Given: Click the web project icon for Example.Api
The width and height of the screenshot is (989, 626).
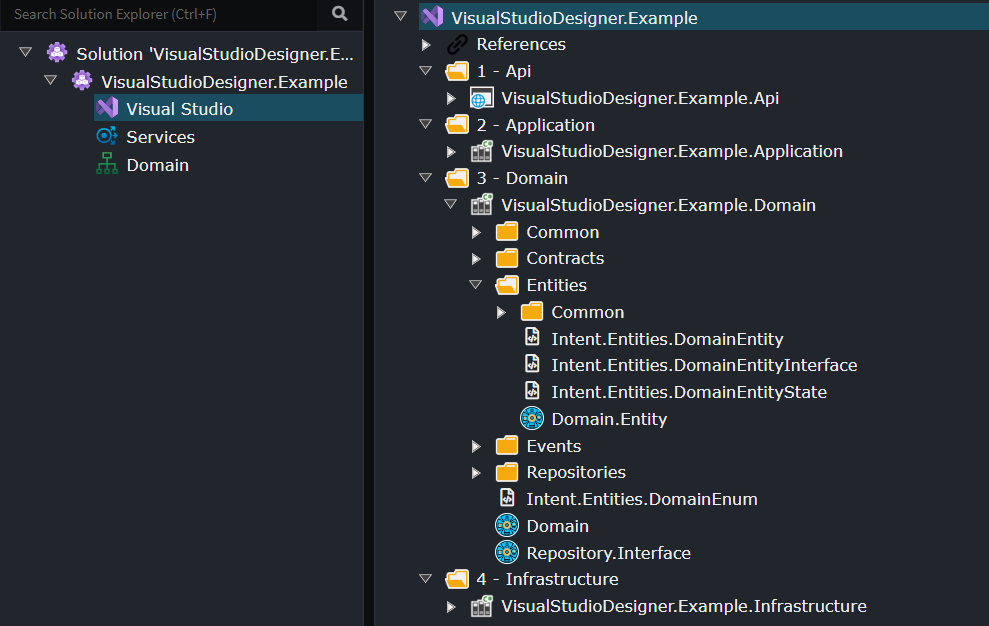Looking at the screenshot, I should (482, 98).
